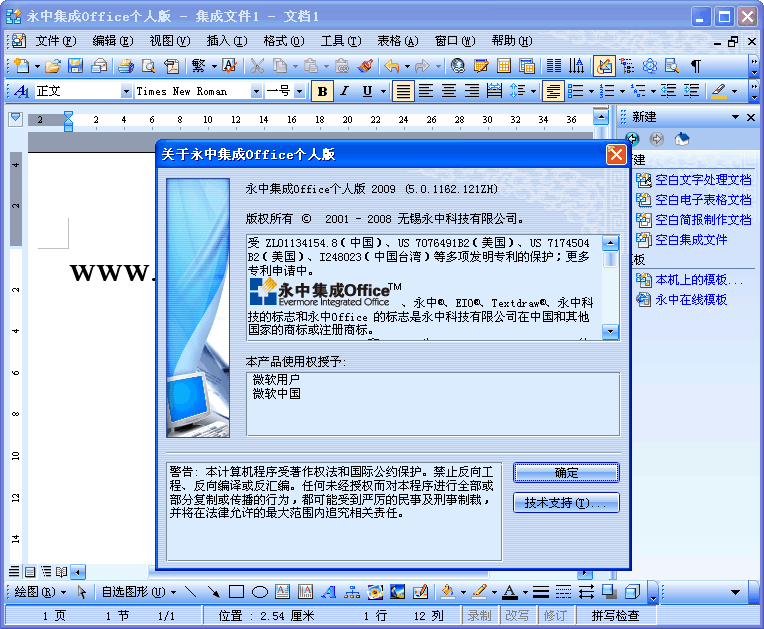Click the font color A swatch

click(510, 592)
